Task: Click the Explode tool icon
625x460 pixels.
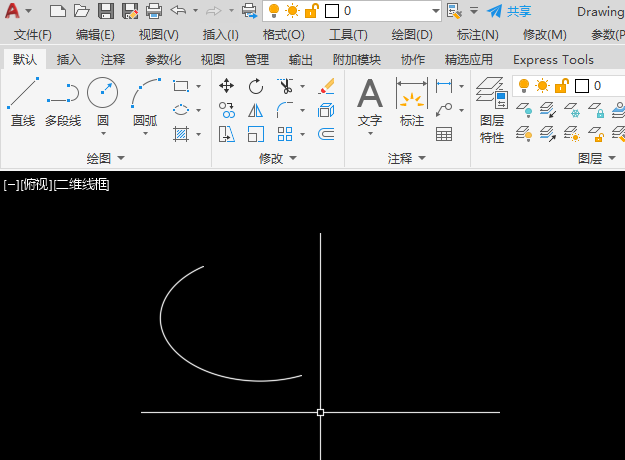Action: tap(326, 110)
